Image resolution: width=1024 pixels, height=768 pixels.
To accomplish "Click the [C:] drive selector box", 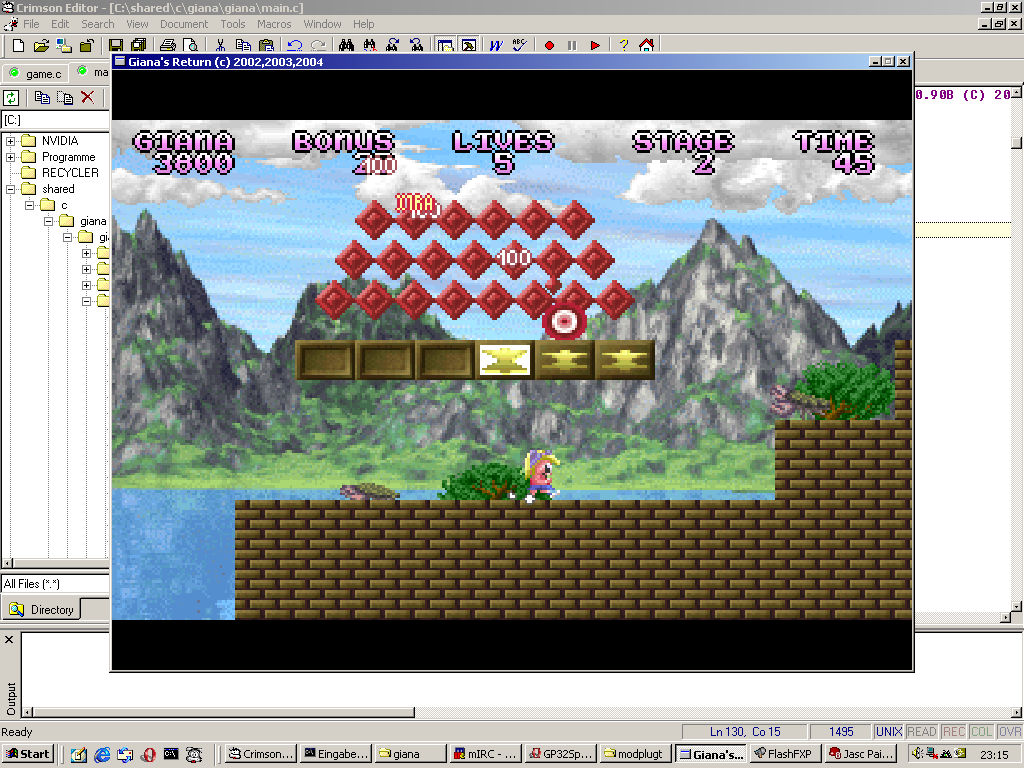I will click(56, 120).
